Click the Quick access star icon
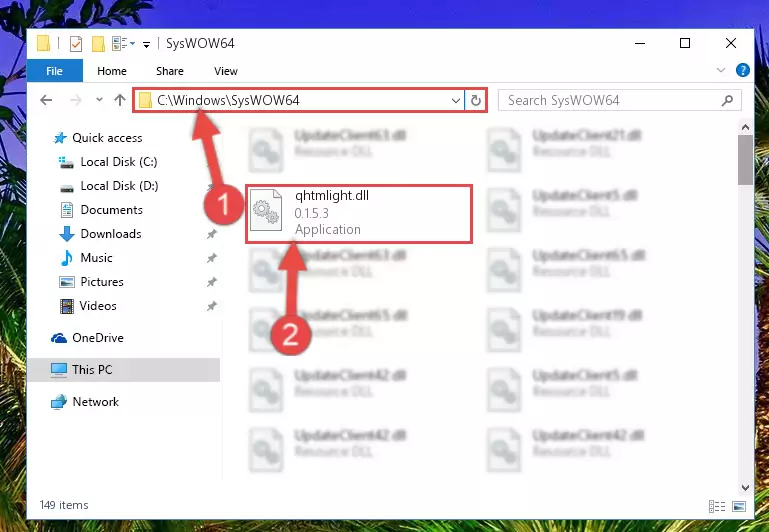This screenshot has width=769, height=532. [60, 138]
